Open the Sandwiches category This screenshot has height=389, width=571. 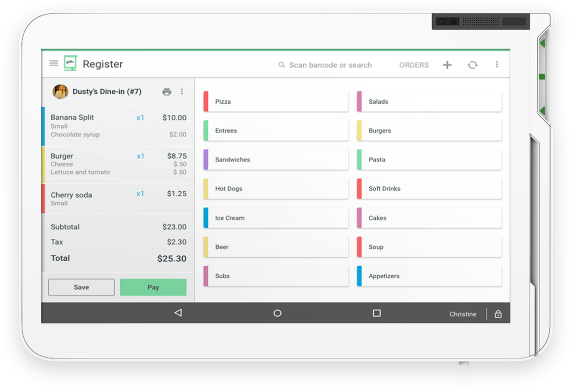[x=276, y=160]
